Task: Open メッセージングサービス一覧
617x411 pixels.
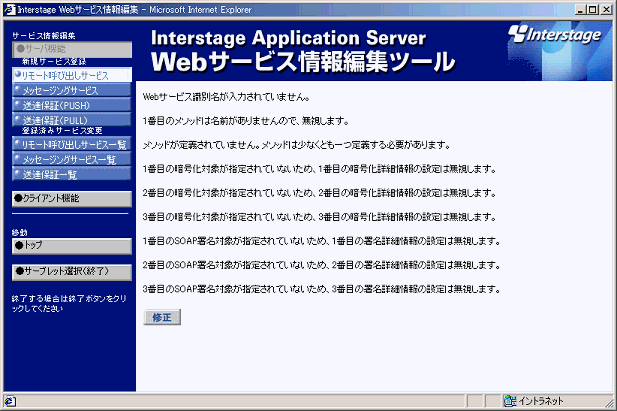Action: click(72, 159)
